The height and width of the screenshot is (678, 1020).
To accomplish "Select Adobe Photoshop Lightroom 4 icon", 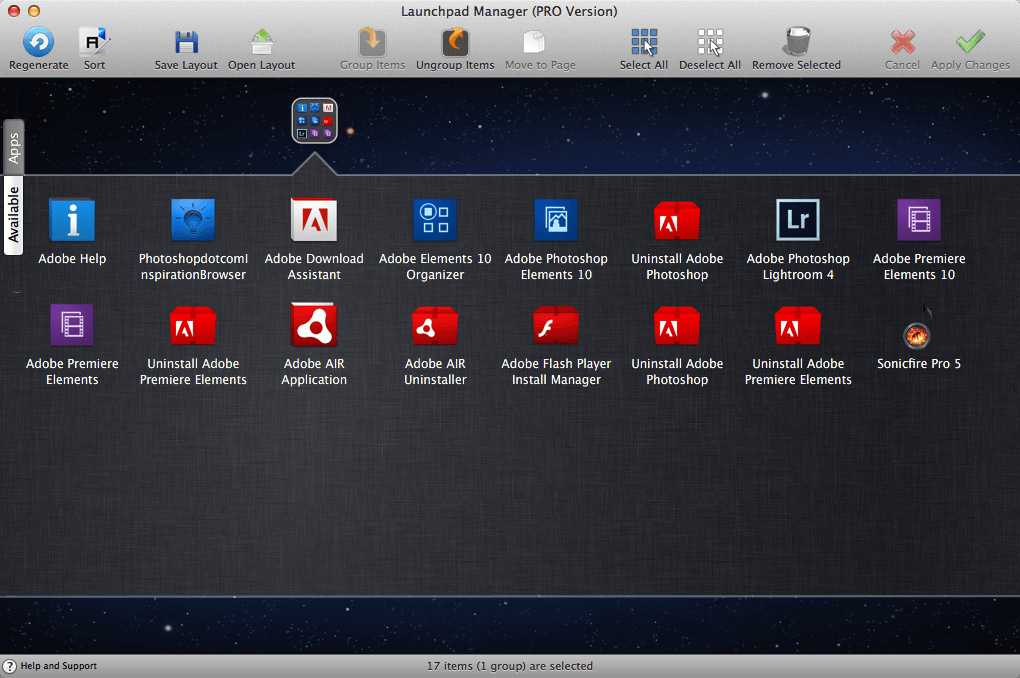I will point(798,221).
